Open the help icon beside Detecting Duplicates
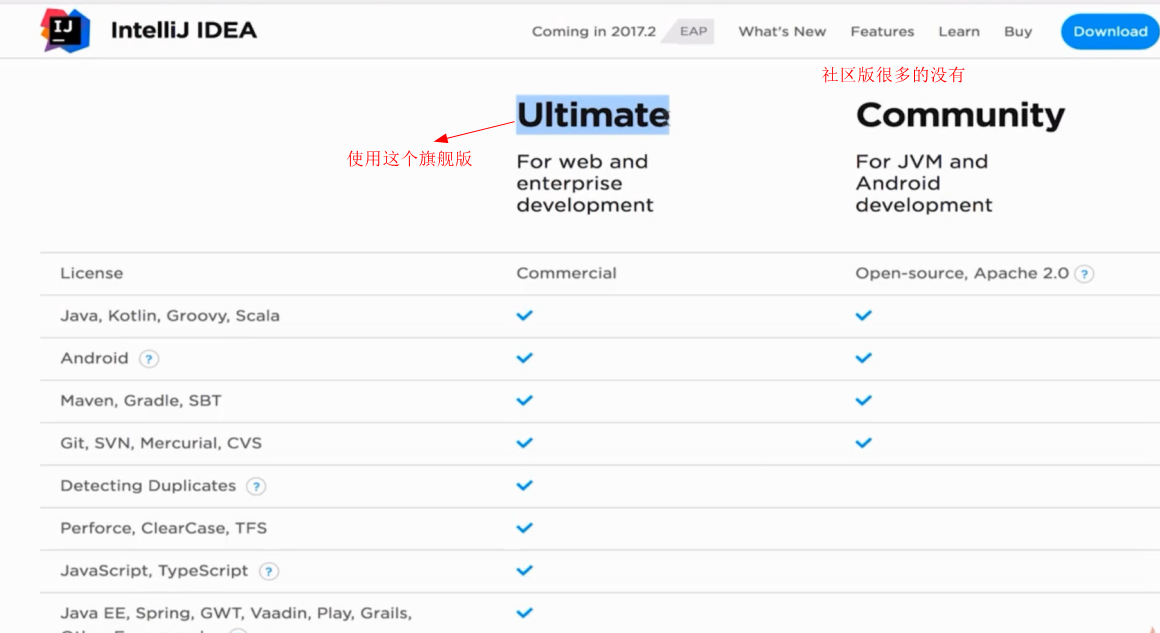Image resolution: width=1160 pixels, height=633 pixels. pyautogui.click(x=256, y=487)
